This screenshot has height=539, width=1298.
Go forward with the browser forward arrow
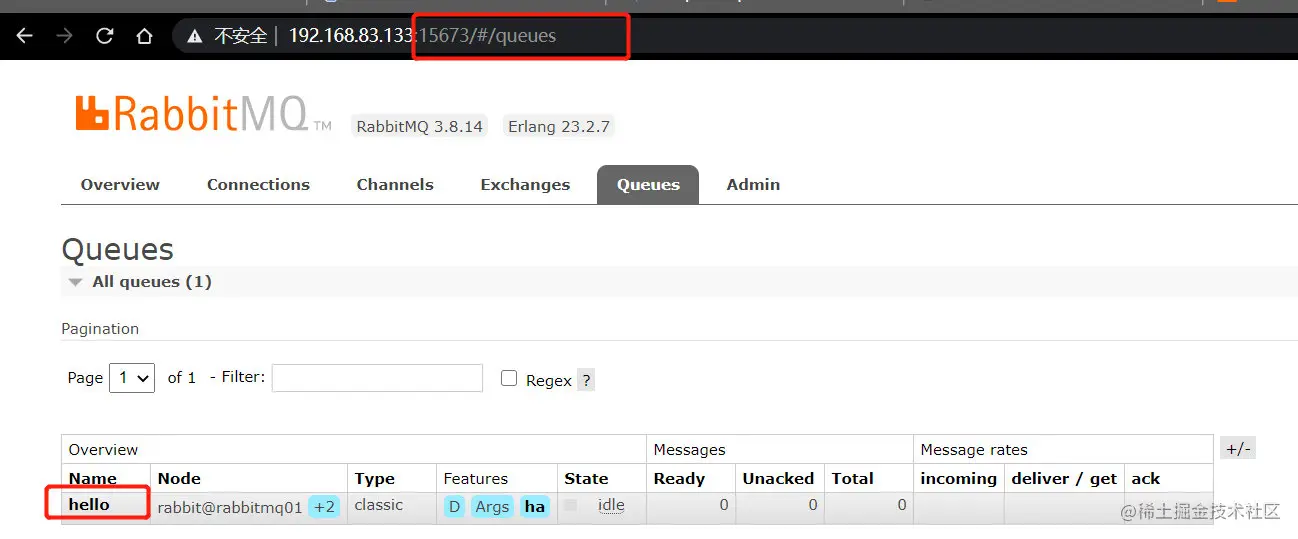64,36
